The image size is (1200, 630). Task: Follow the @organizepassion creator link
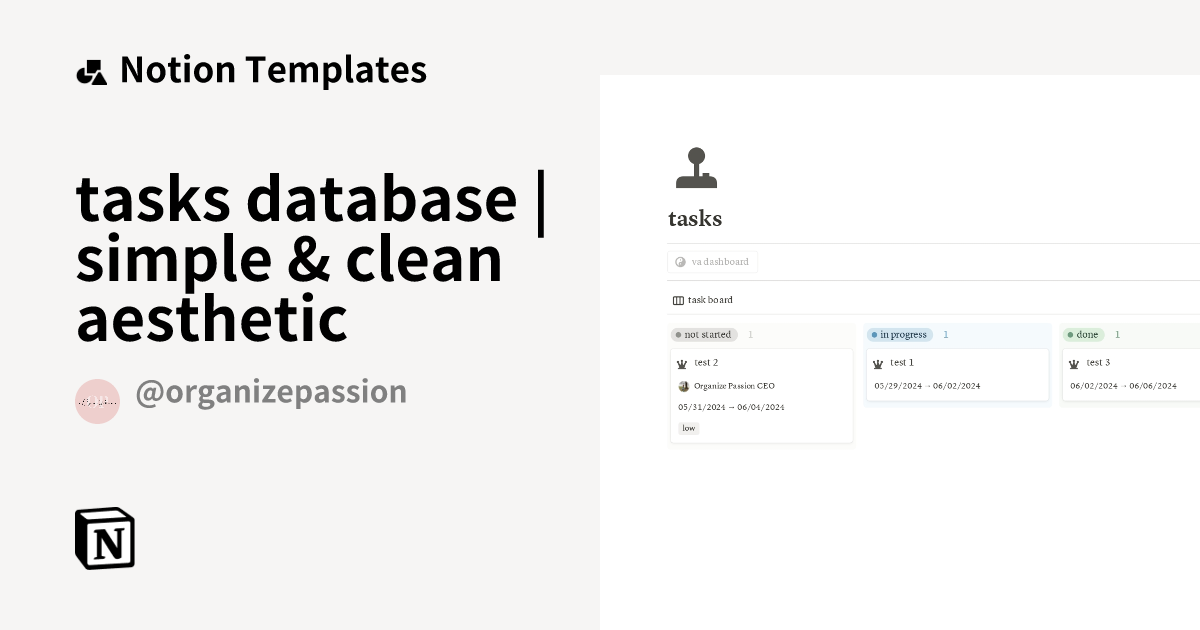point(272,391)
